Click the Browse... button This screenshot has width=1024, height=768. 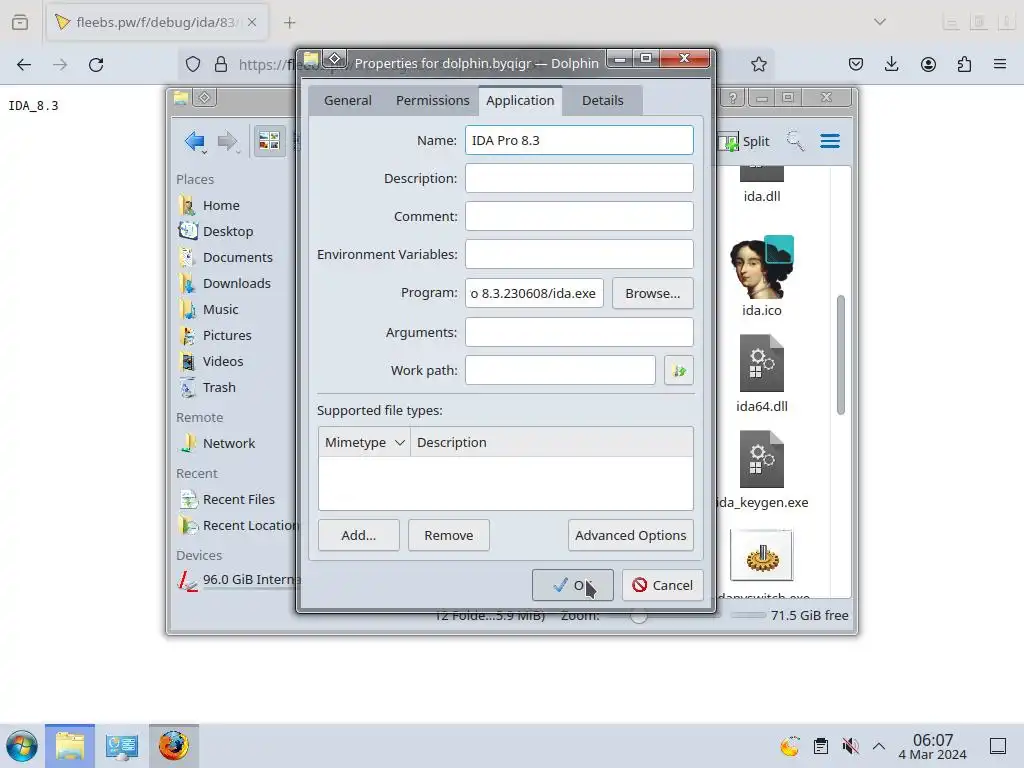click(652, 293)
